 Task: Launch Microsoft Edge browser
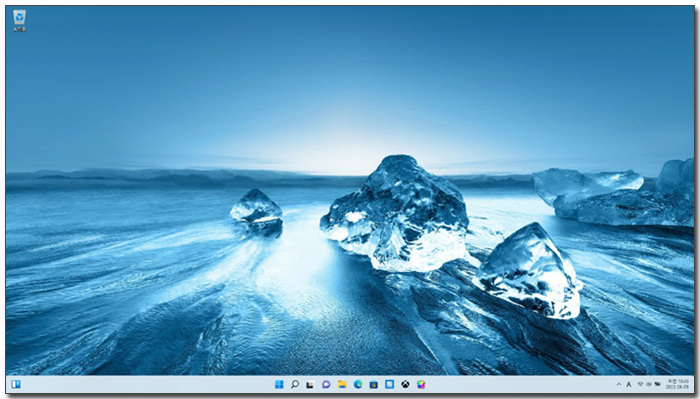coord(358,384)
